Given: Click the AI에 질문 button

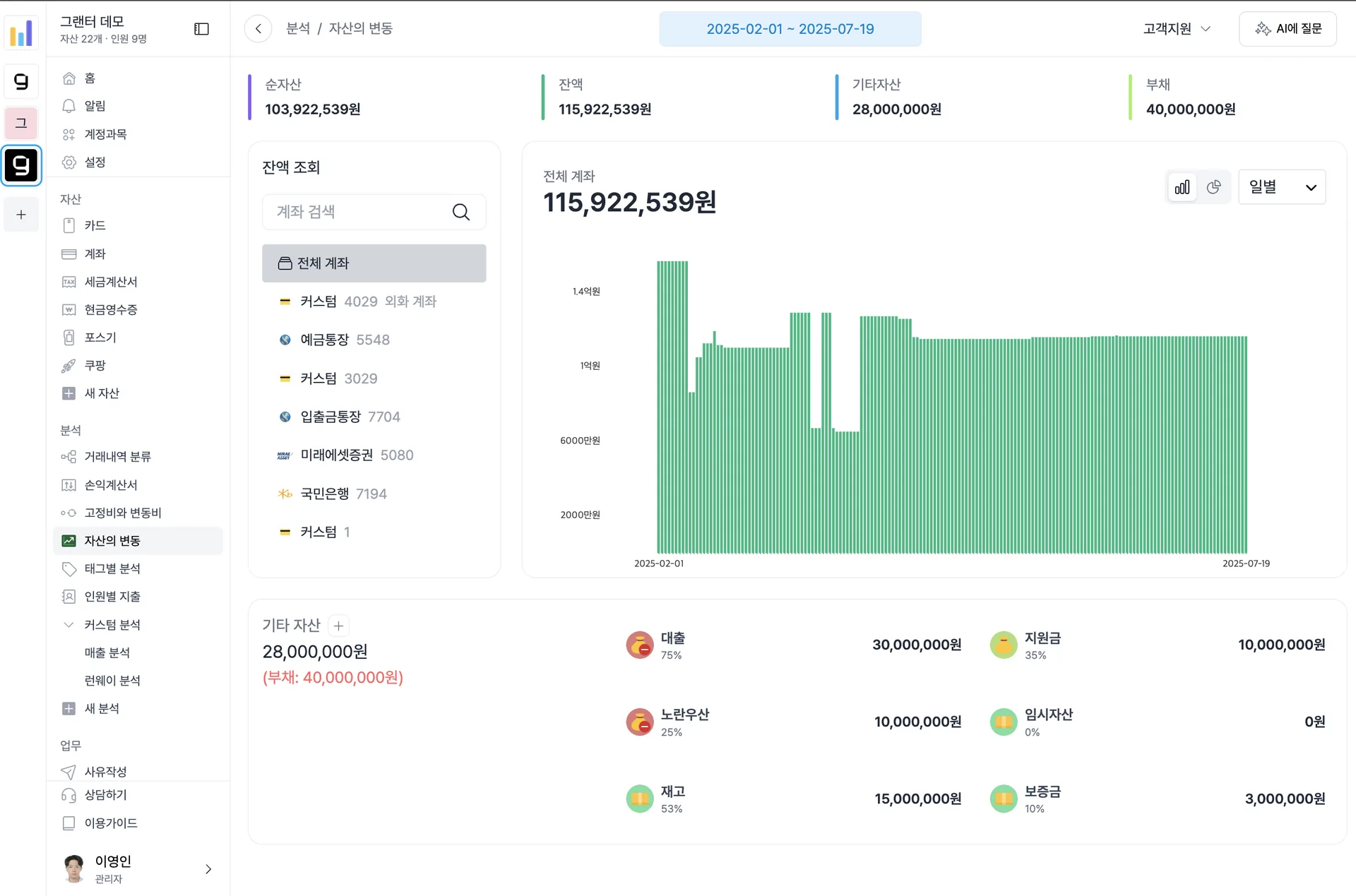Looking at the screenshot, I should 1287,29.
